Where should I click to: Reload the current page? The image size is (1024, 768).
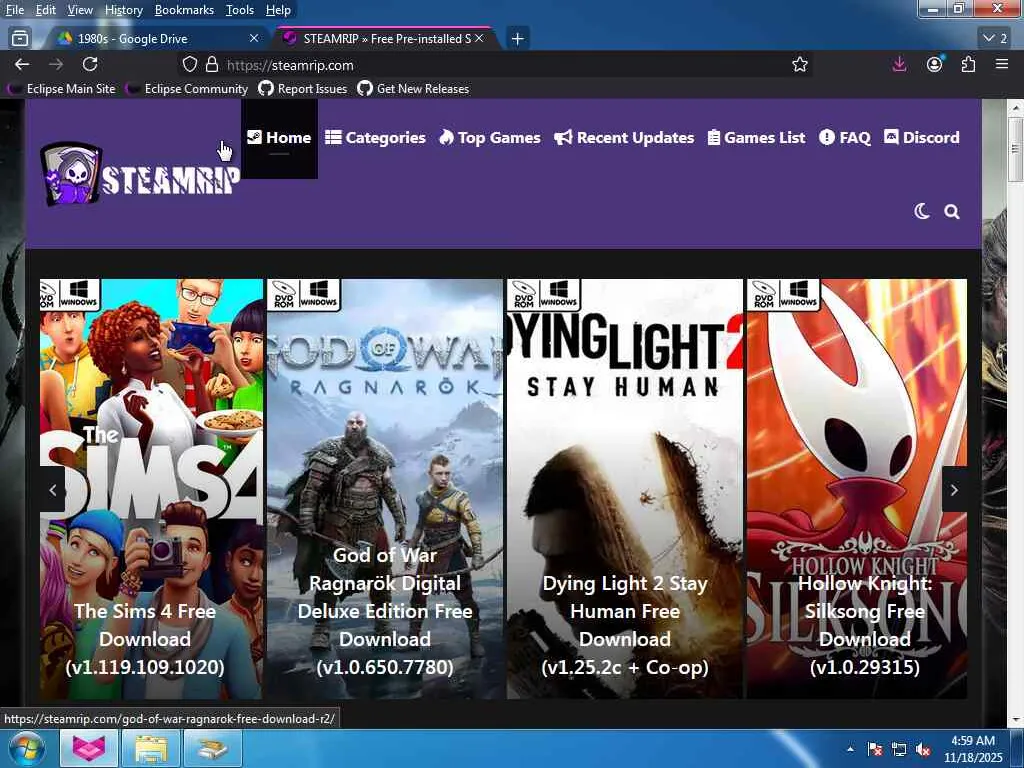pyautogui.click(x=90, y=64)
